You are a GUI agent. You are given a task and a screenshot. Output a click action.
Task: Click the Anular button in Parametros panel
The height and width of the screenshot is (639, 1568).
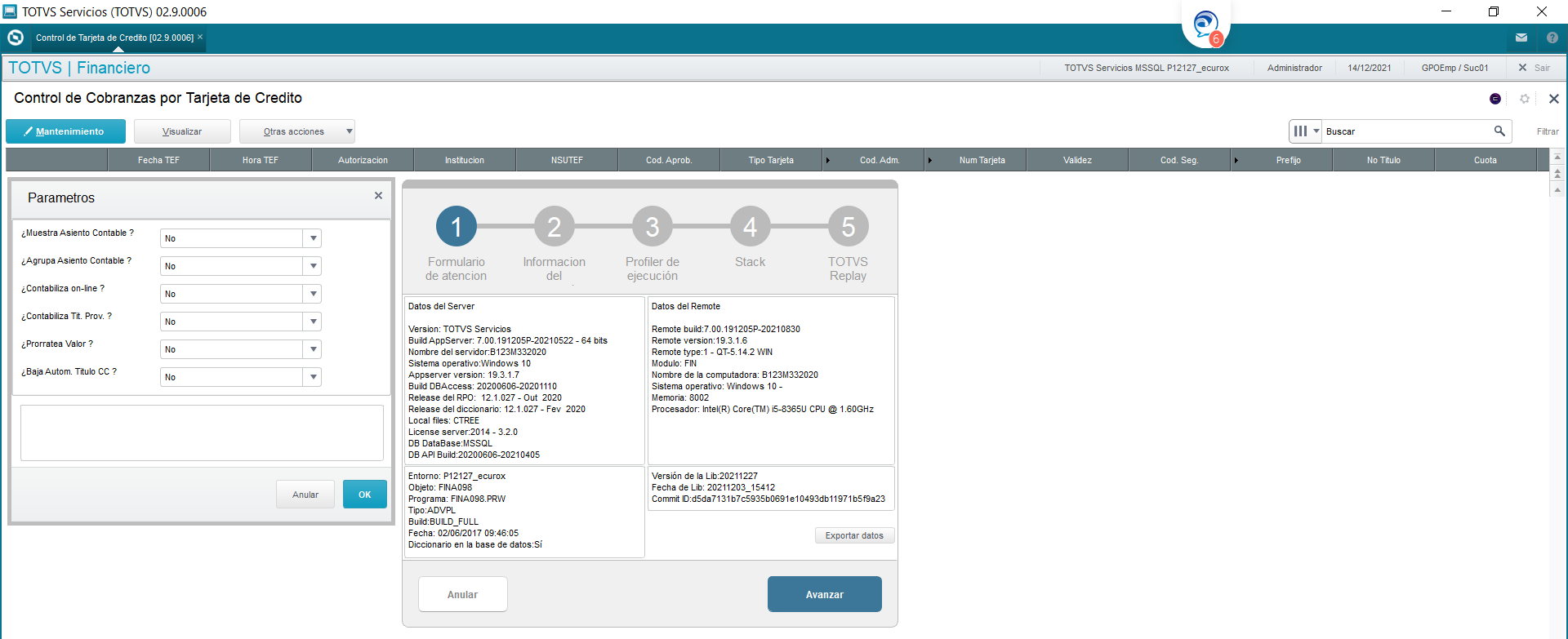pyautogui.click(x=305, y=495)
